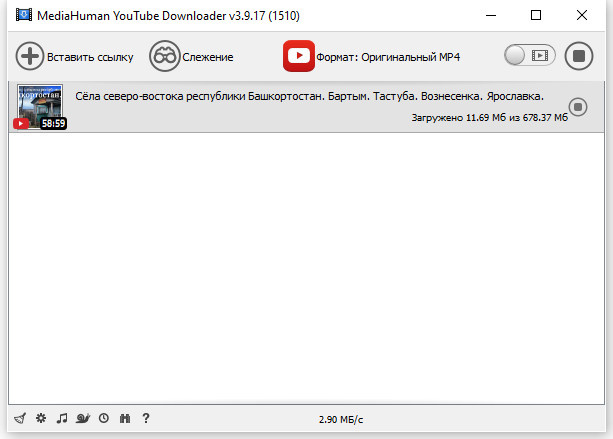Toggle the video mode switch
Screen dimensions: 613x439
(529, 56)
